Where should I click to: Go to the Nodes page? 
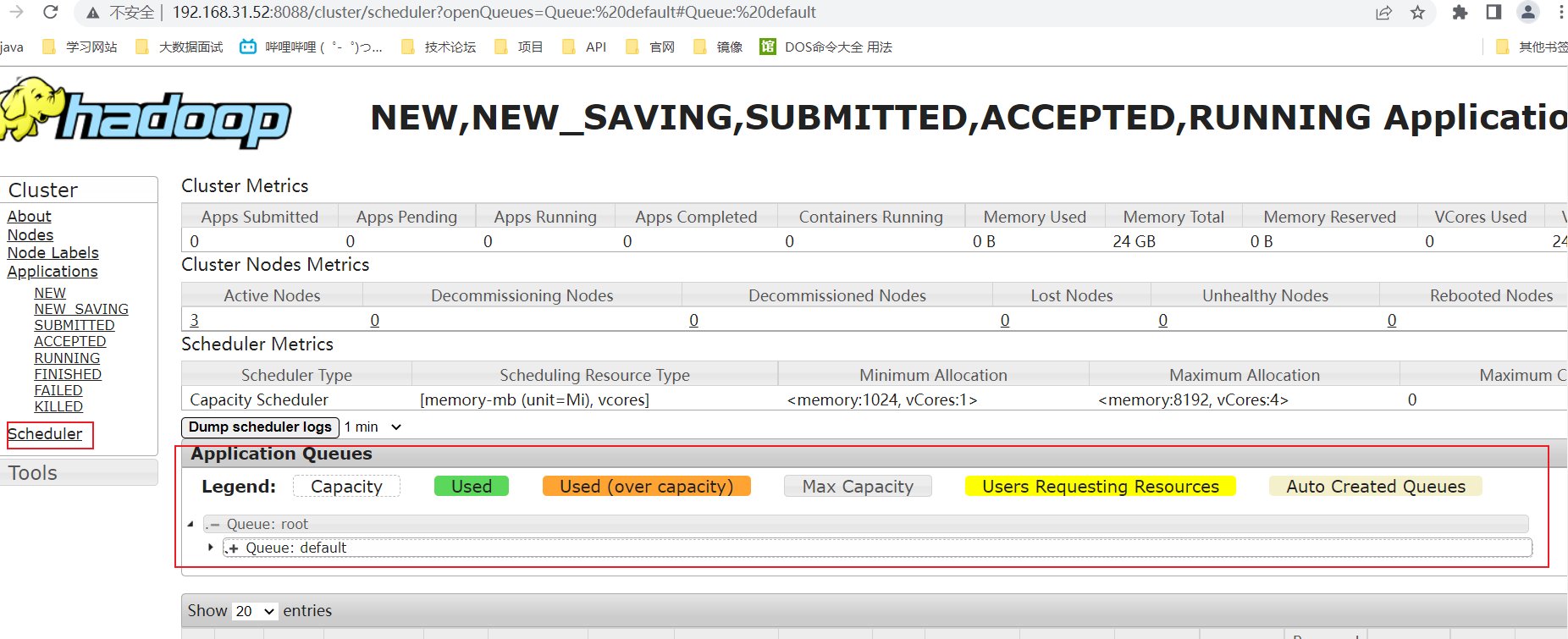(x=30, y=235)
